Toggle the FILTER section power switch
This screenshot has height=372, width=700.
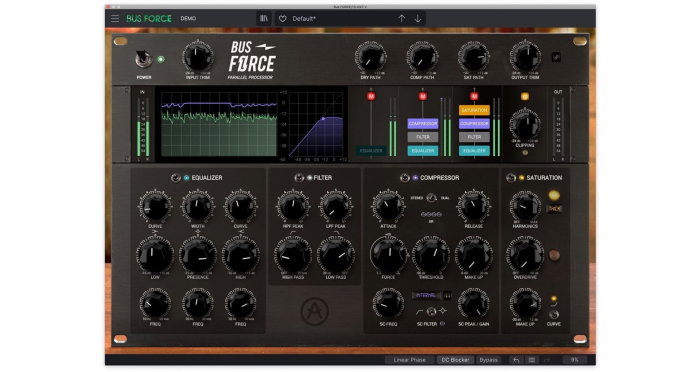(x=299, y=178)
